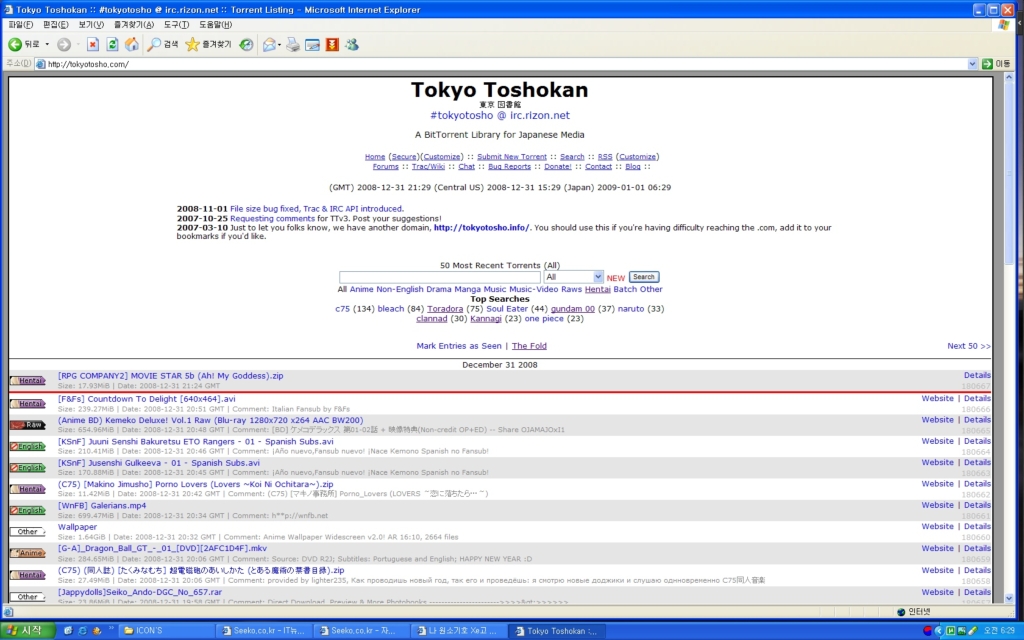Switch to ICON'S folder taskbar button
This screenshot has height=640, width=1024.
(x=167, y=630)
